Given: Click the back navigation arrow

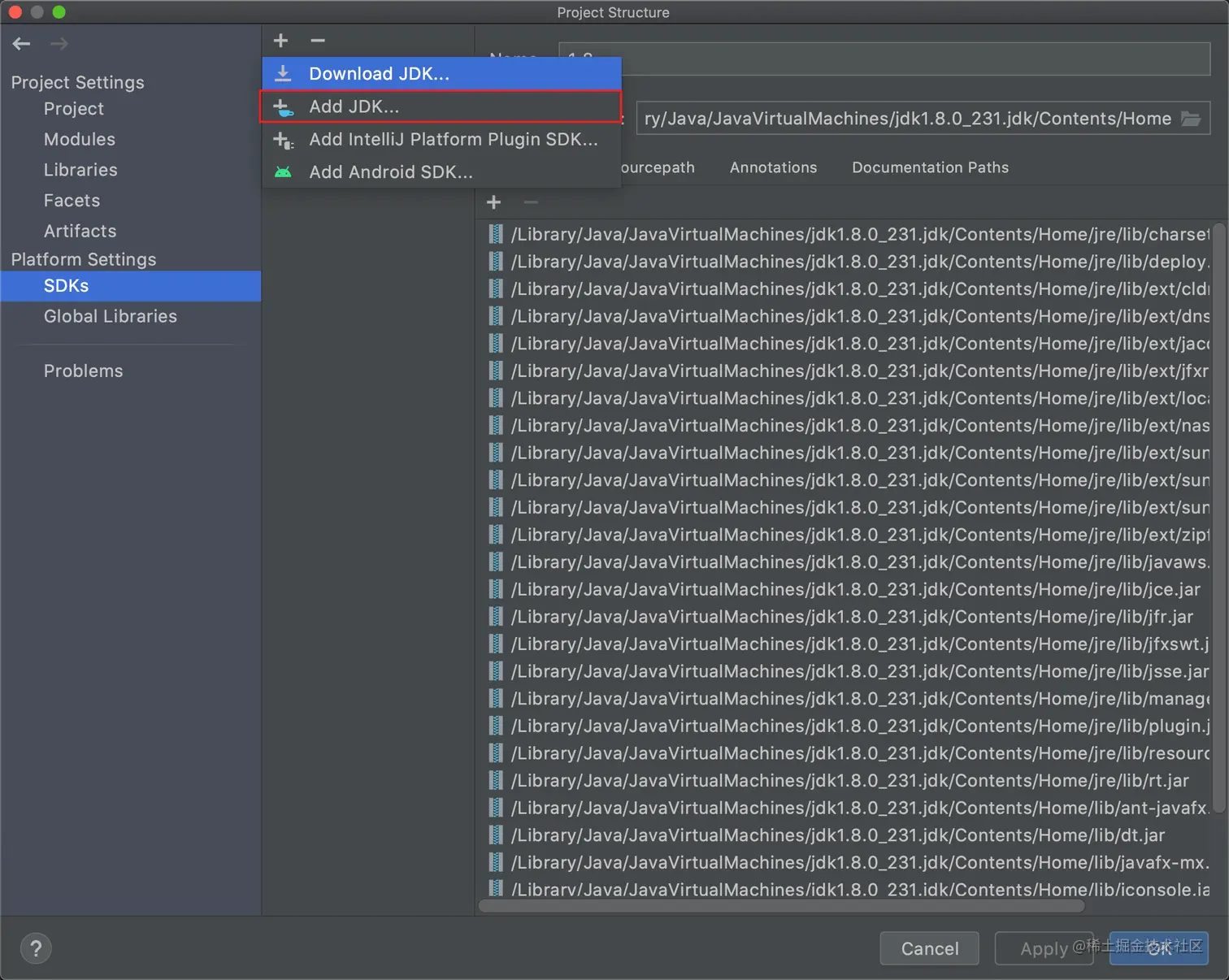Looking at the screenshot, I should tap(22, 44).
